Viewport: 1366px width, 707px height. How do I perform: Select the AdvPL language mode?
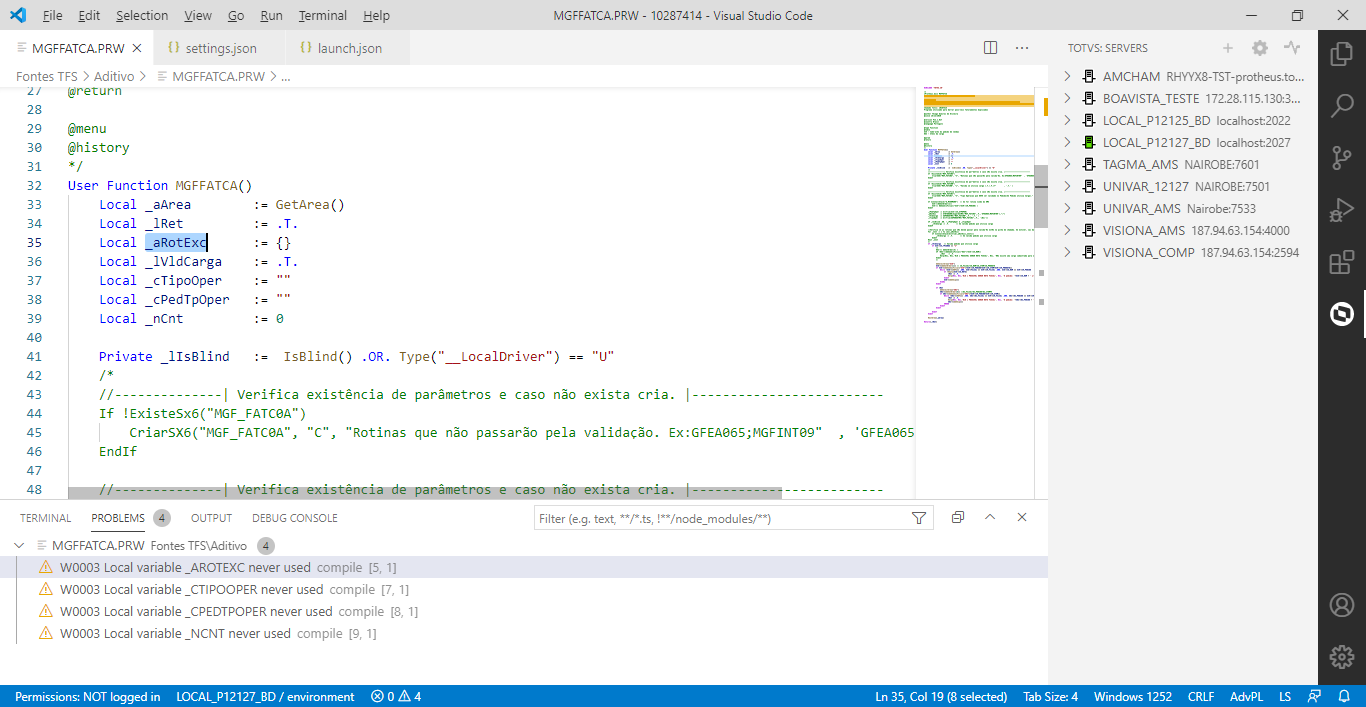(1246, 697)
